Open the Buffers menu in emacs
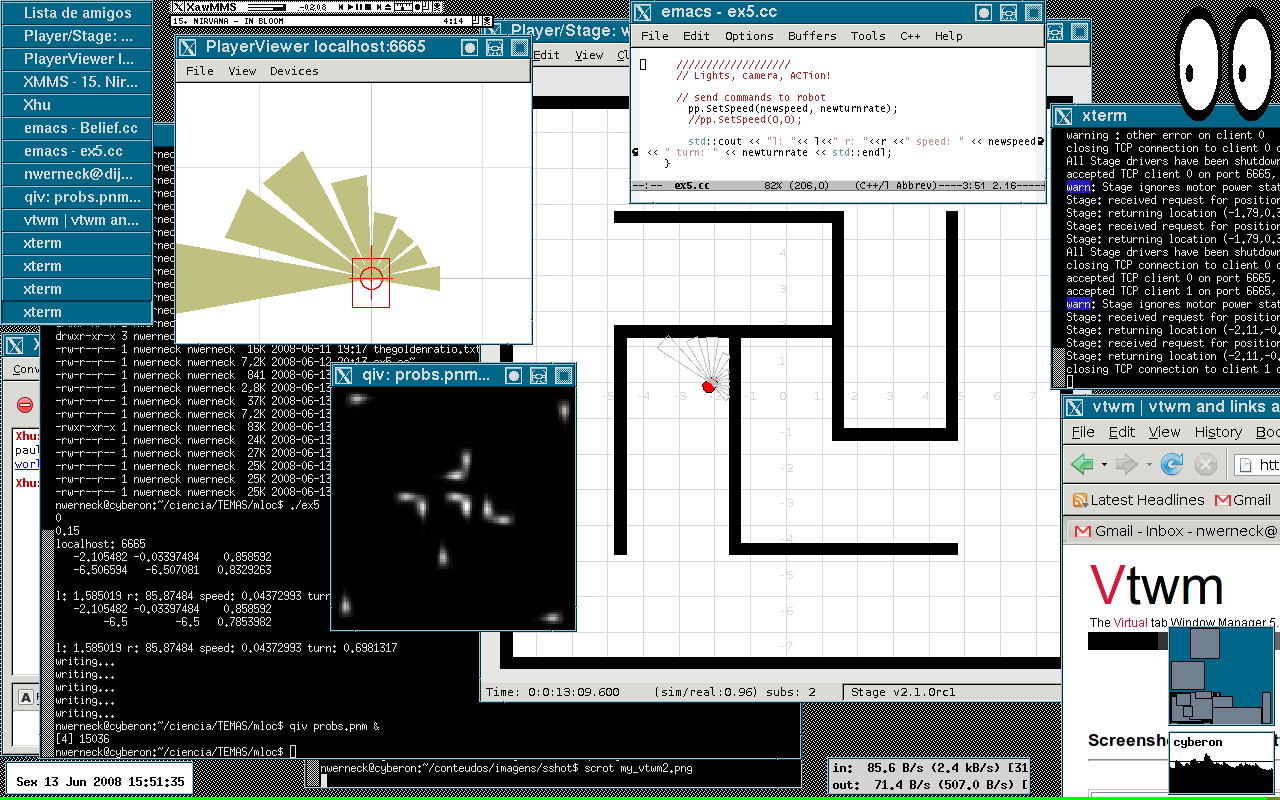The image size is (1280, 800). click(x=812, y=36)
